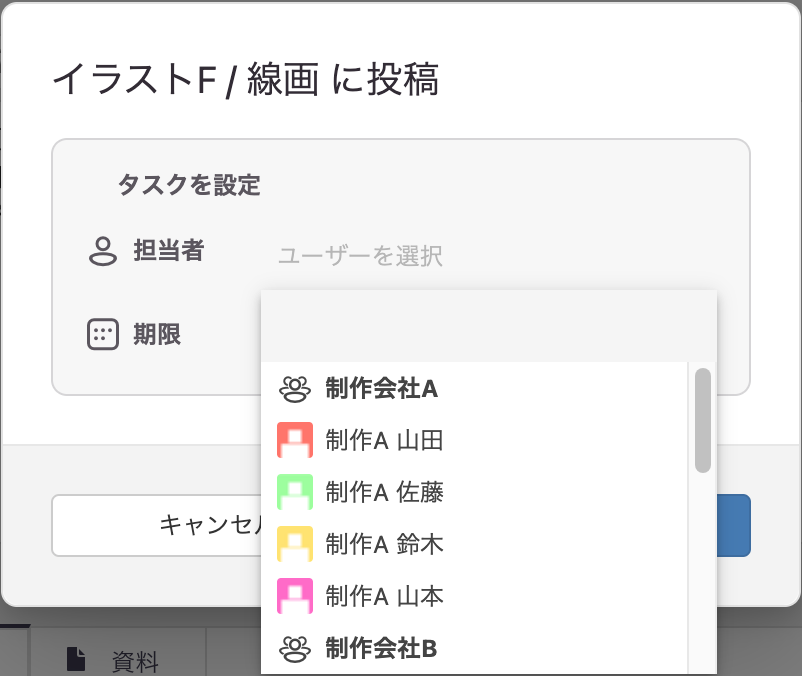
Task: Click the 制作会社B group icon
Action: [x=295, y=648]
